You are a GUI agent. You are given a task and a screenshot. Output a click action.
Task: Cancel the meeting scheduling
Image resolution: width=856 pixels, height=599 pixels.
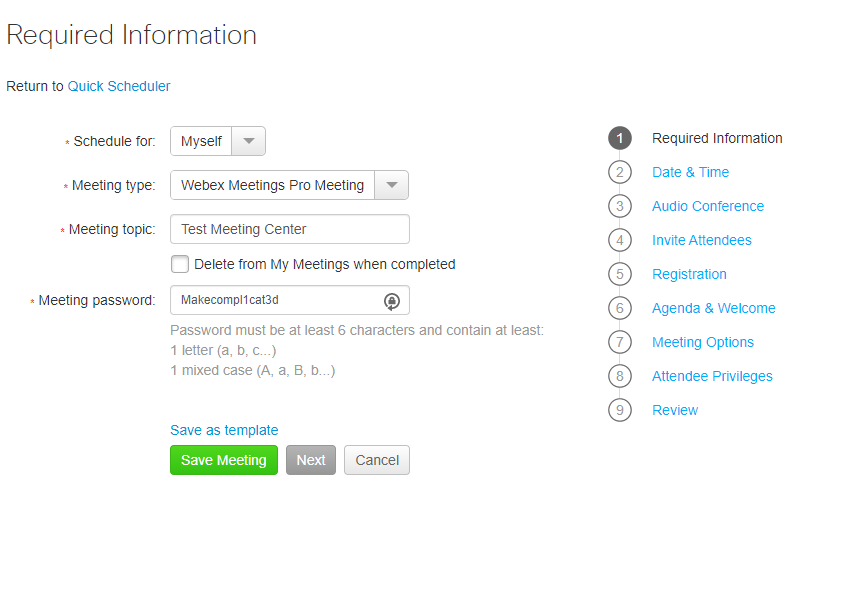[377, 460]
